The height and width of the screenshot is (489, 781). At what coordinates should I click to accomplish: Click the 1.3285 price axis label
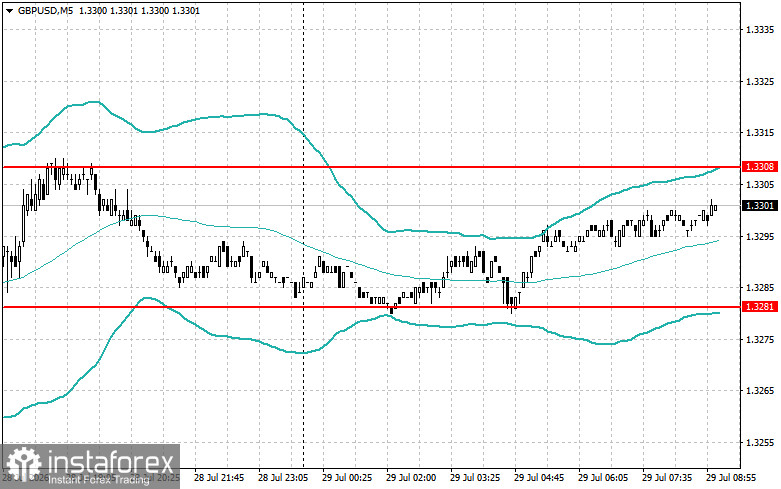coord(760,288)
